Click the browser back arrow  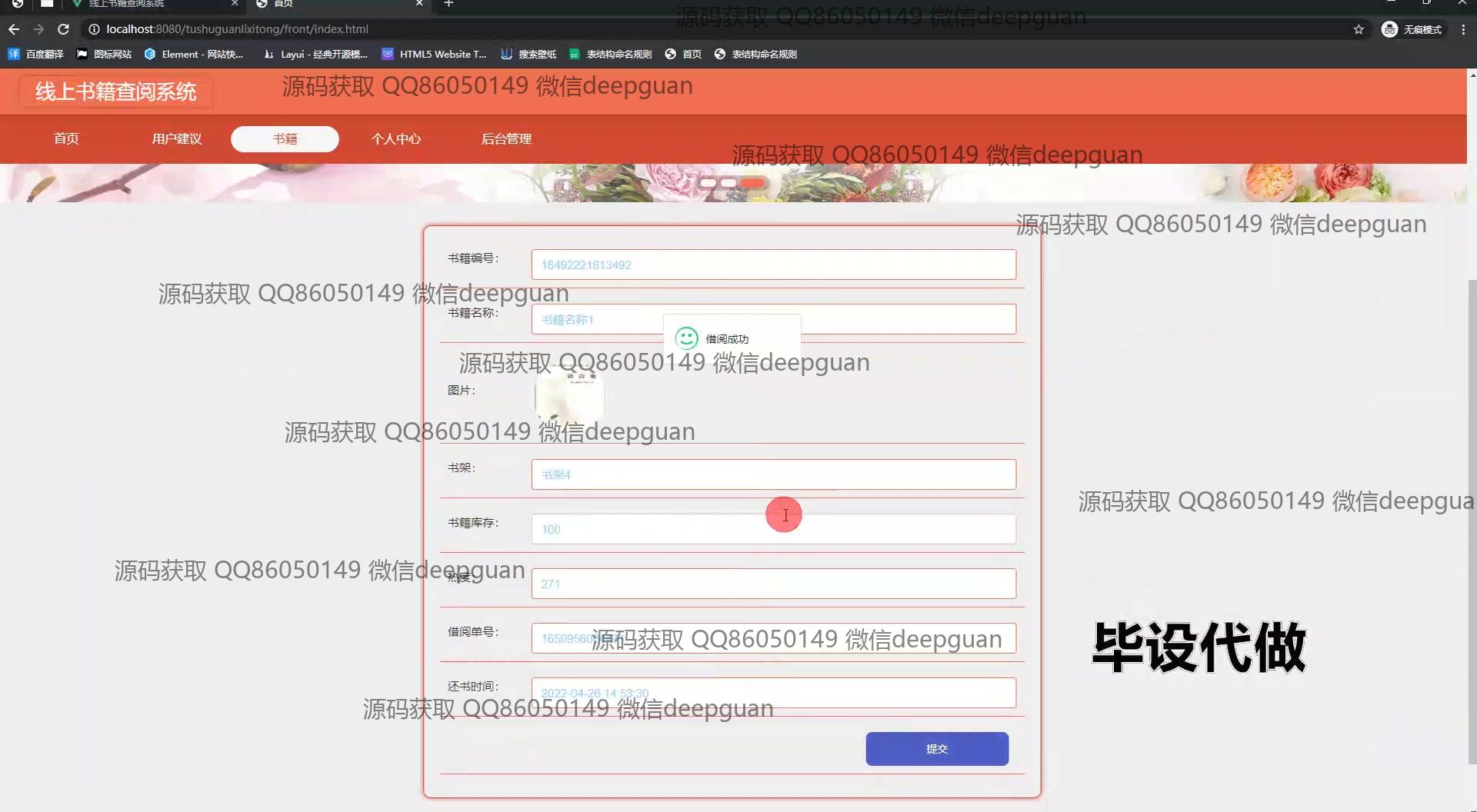[x=14, y=29]
